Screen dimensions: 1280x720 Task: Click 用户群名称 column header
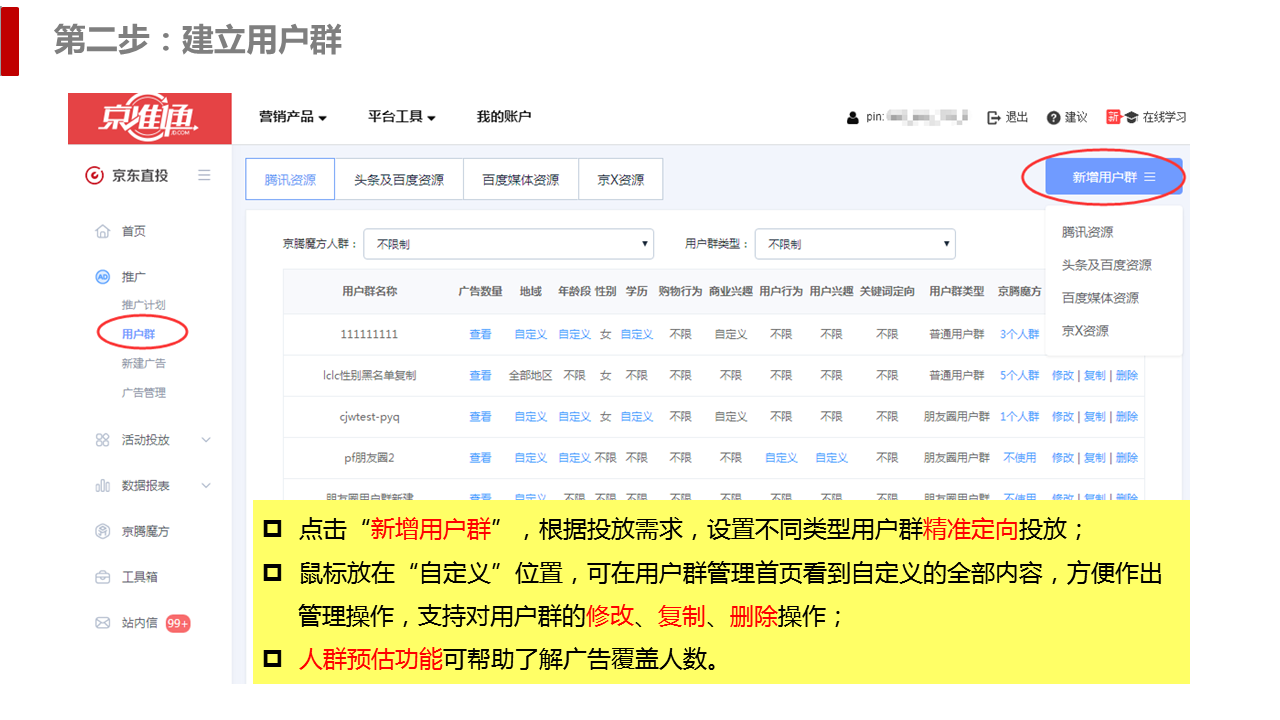coord(369,292)
